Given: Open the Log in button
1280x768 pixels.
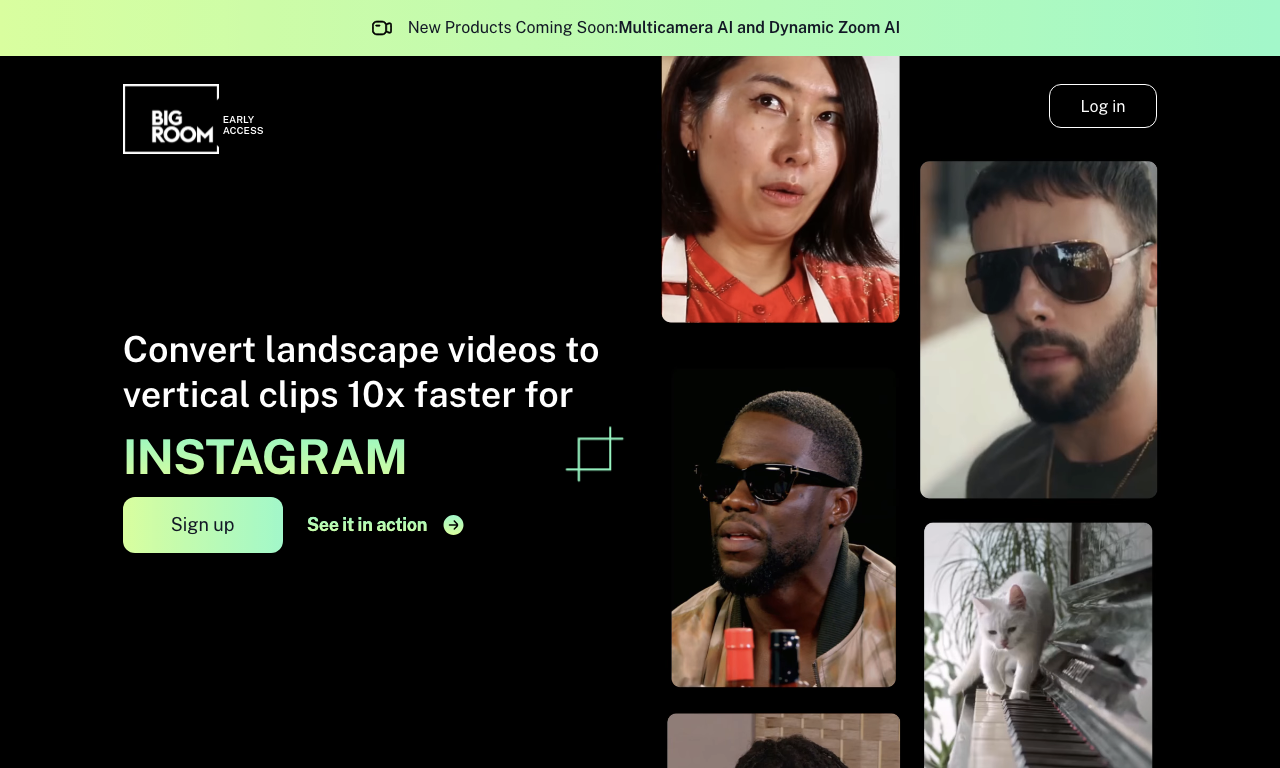Looking at the screenshot, I should click(x=1103, y=106).
